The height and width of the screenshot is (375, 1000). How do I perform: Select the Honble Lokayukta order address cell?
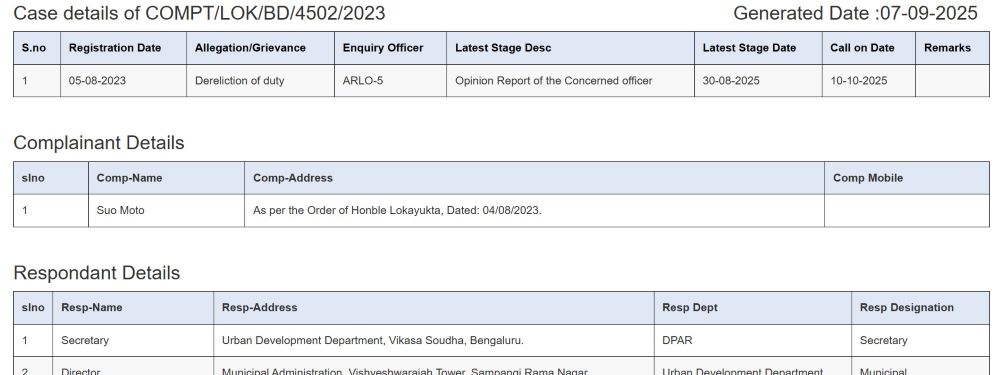point(534,210)
